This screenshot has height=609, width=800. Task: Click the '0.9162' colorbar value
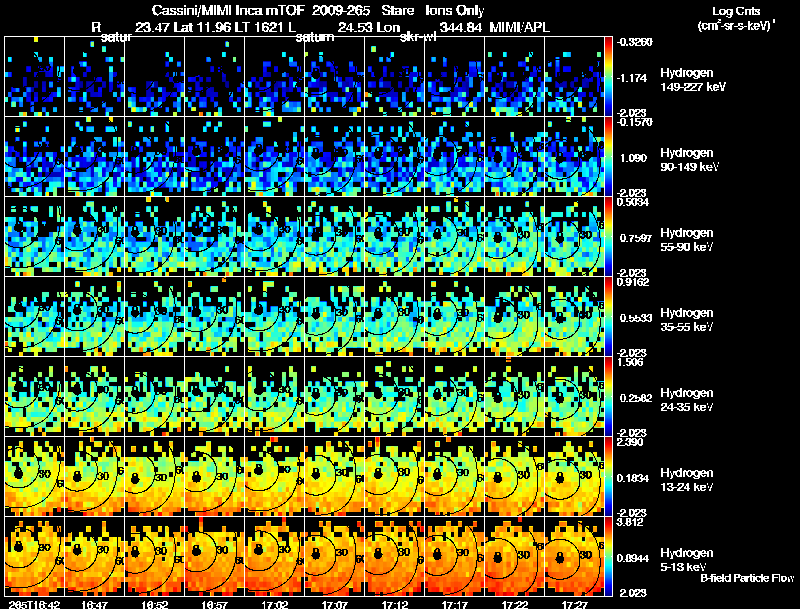[x=633, y=282]
